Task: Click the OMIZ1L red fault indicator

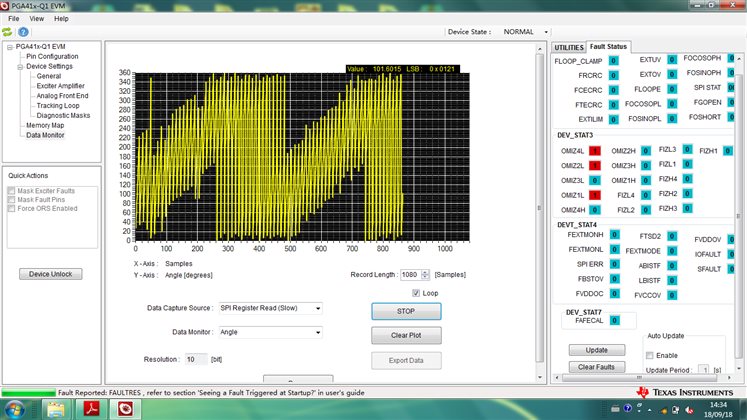Action: point(595,195)
